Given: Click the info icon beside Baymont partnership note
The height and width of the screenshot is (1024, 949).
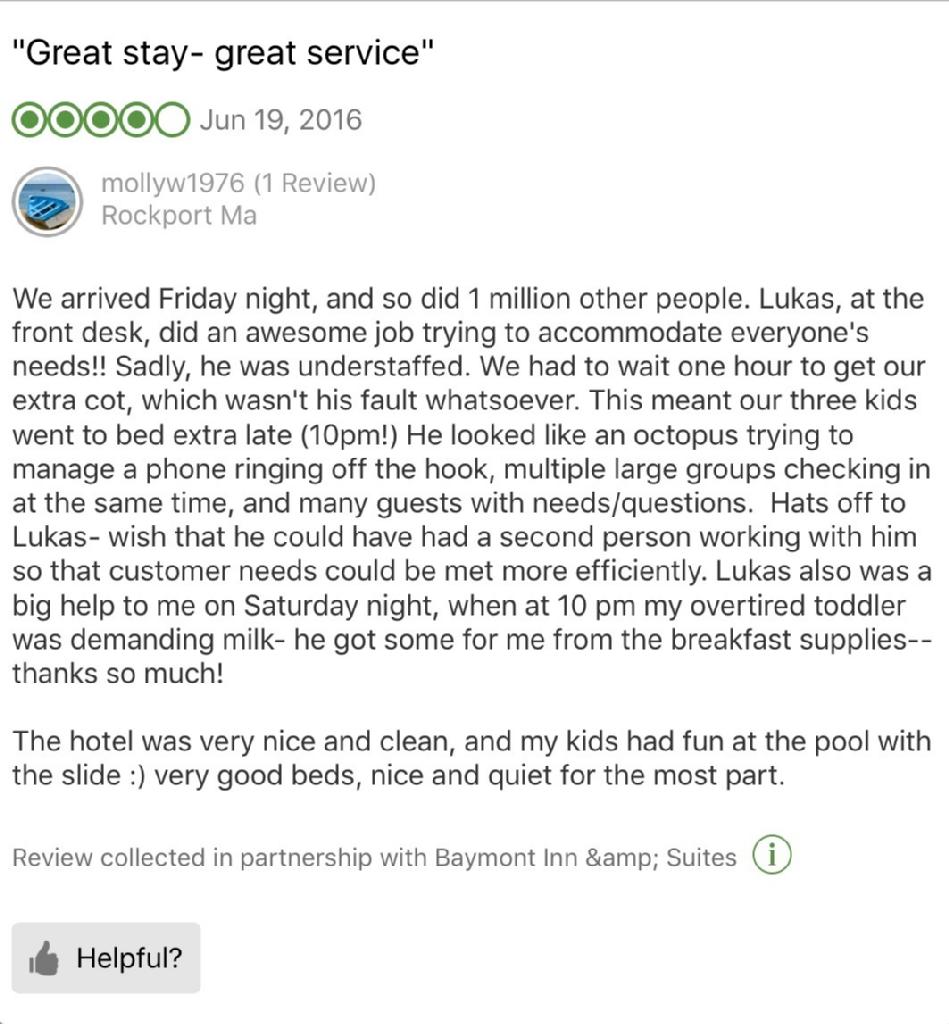Looking at the screenshot, I should [771, 856].
